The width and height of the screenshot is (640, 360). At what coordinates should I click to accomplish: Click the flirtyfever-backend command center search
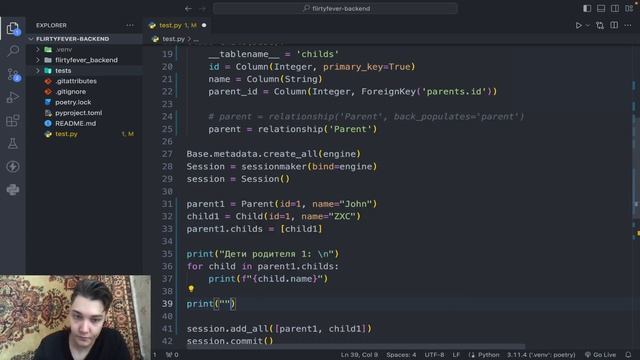[335, 8]
